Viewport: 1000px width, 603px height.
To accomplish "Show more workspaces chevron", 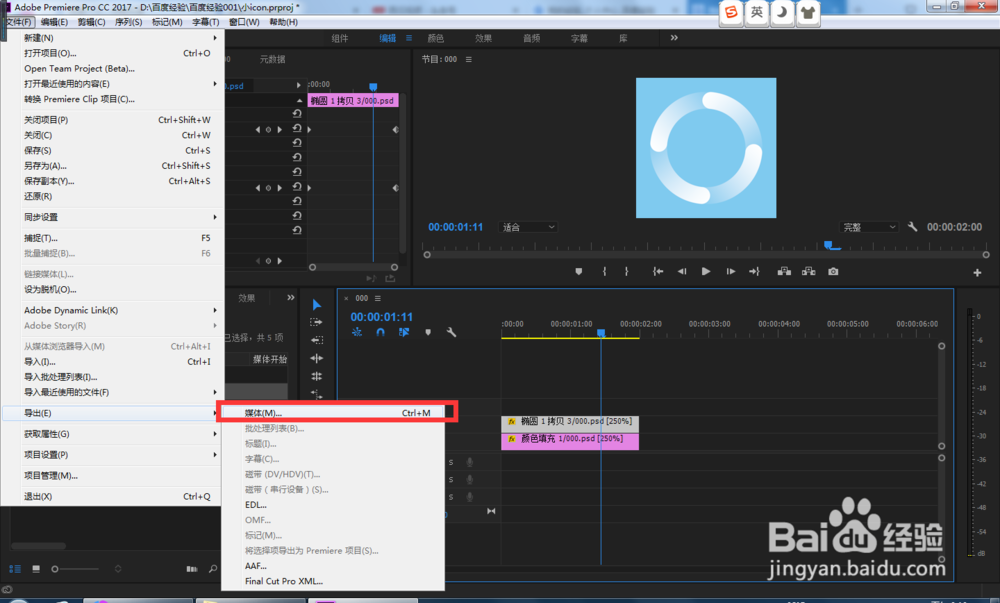I will coord(674,38).
